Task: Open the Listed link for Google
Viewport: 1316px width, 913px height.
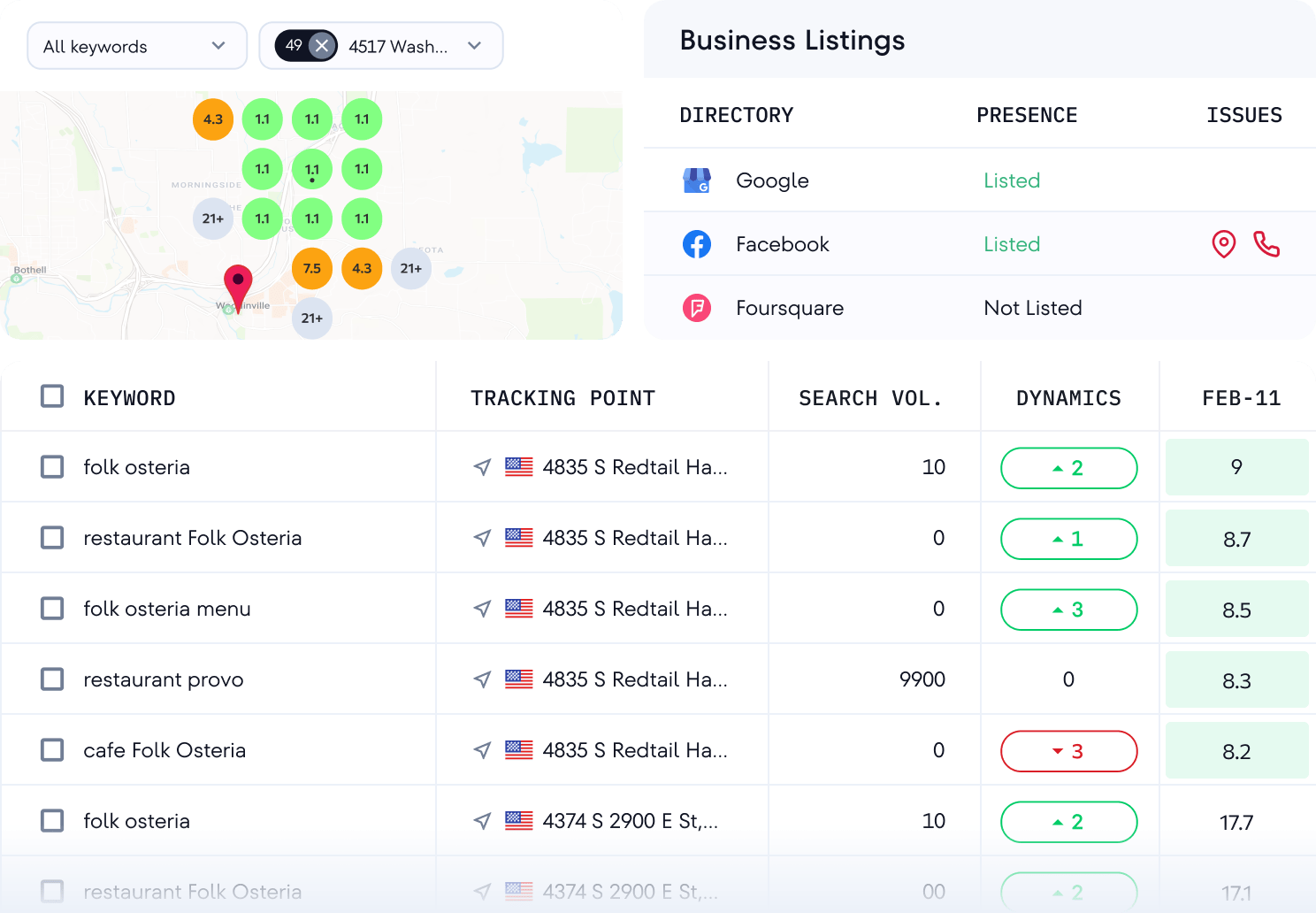Action: pos(1012,180)
